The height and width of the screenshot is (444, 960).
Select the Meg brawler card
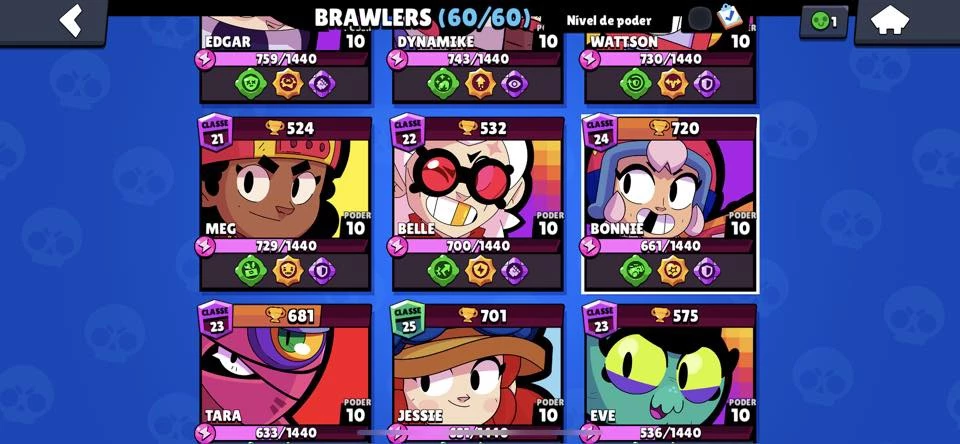pos(285,203)
